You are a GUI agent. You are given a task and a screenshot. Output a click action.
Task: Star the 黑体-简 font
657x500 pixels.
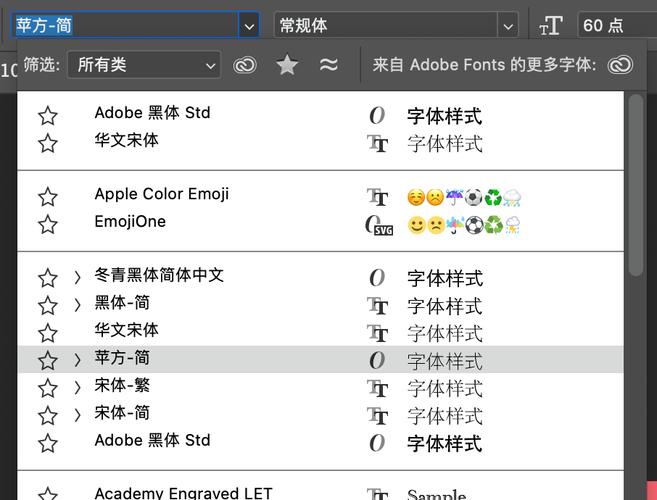(x=48, y=306)
